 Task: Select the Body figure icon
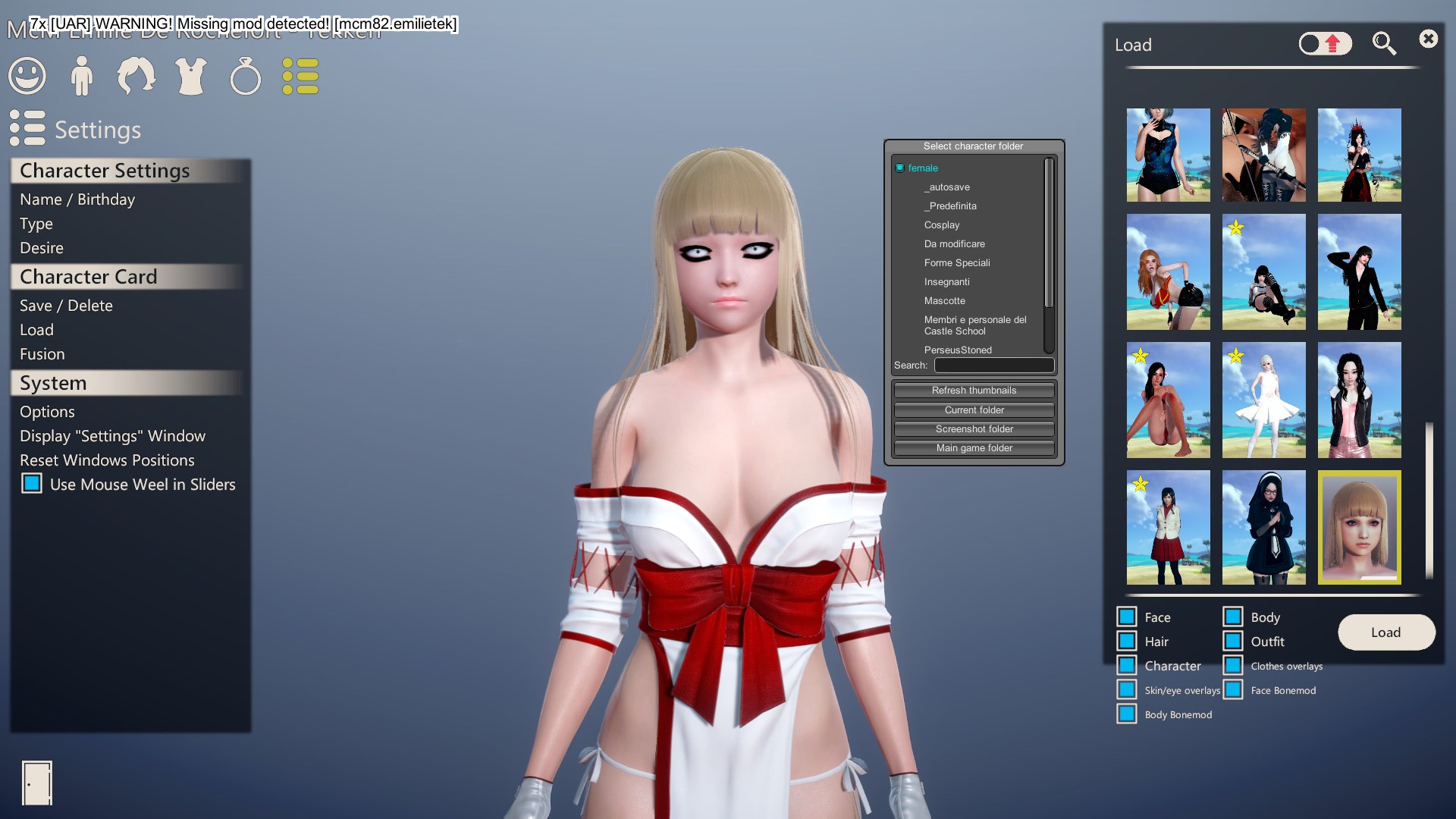pyautogui.click(x=81, y=76)
